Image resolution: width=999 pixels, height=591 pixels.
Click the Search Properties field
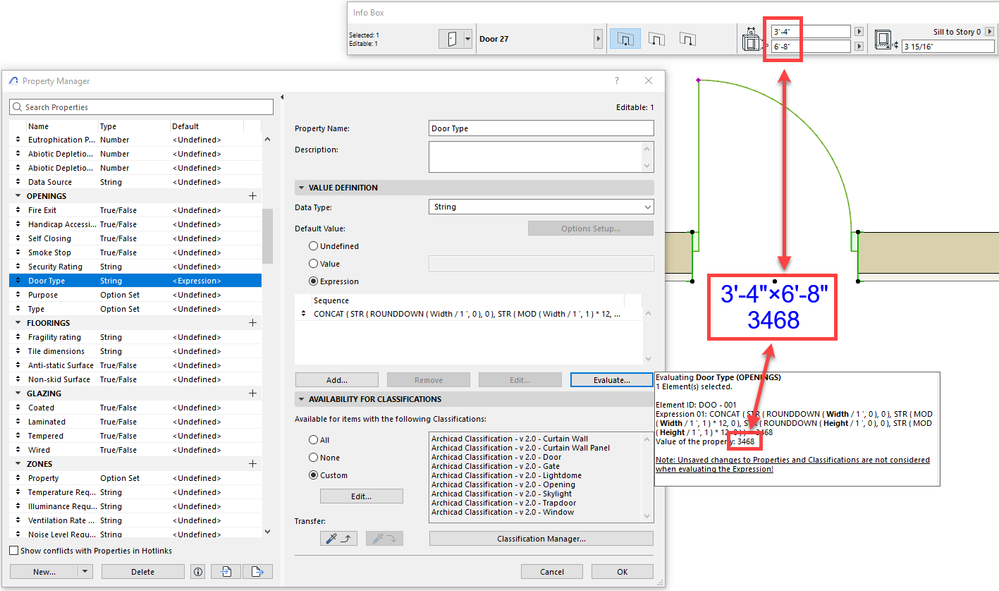[141, 107]
